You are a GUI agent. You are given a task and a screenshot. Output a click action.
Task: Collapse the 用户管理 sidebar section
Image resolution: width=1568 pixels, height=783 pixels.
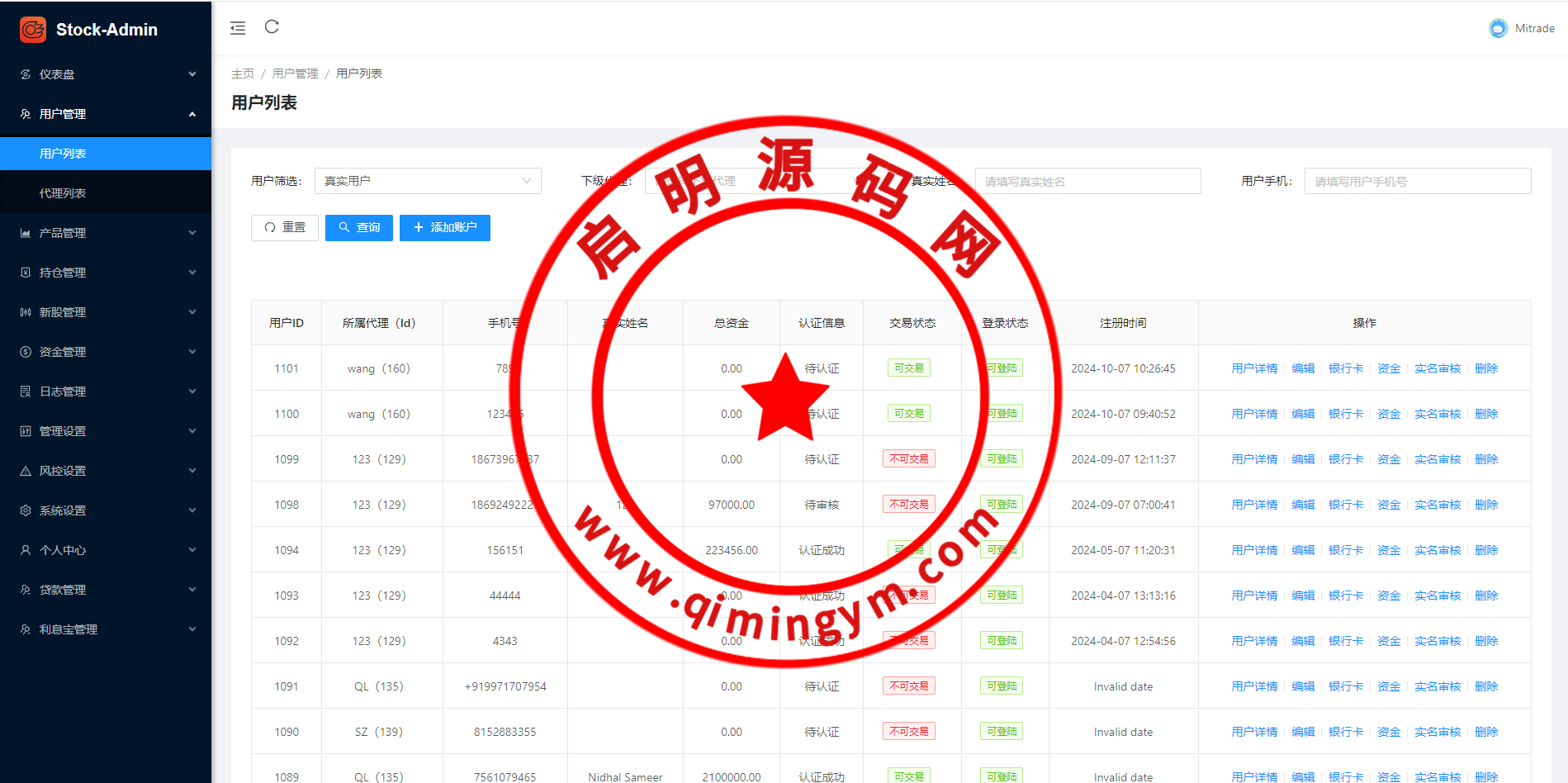coord(192,114)
